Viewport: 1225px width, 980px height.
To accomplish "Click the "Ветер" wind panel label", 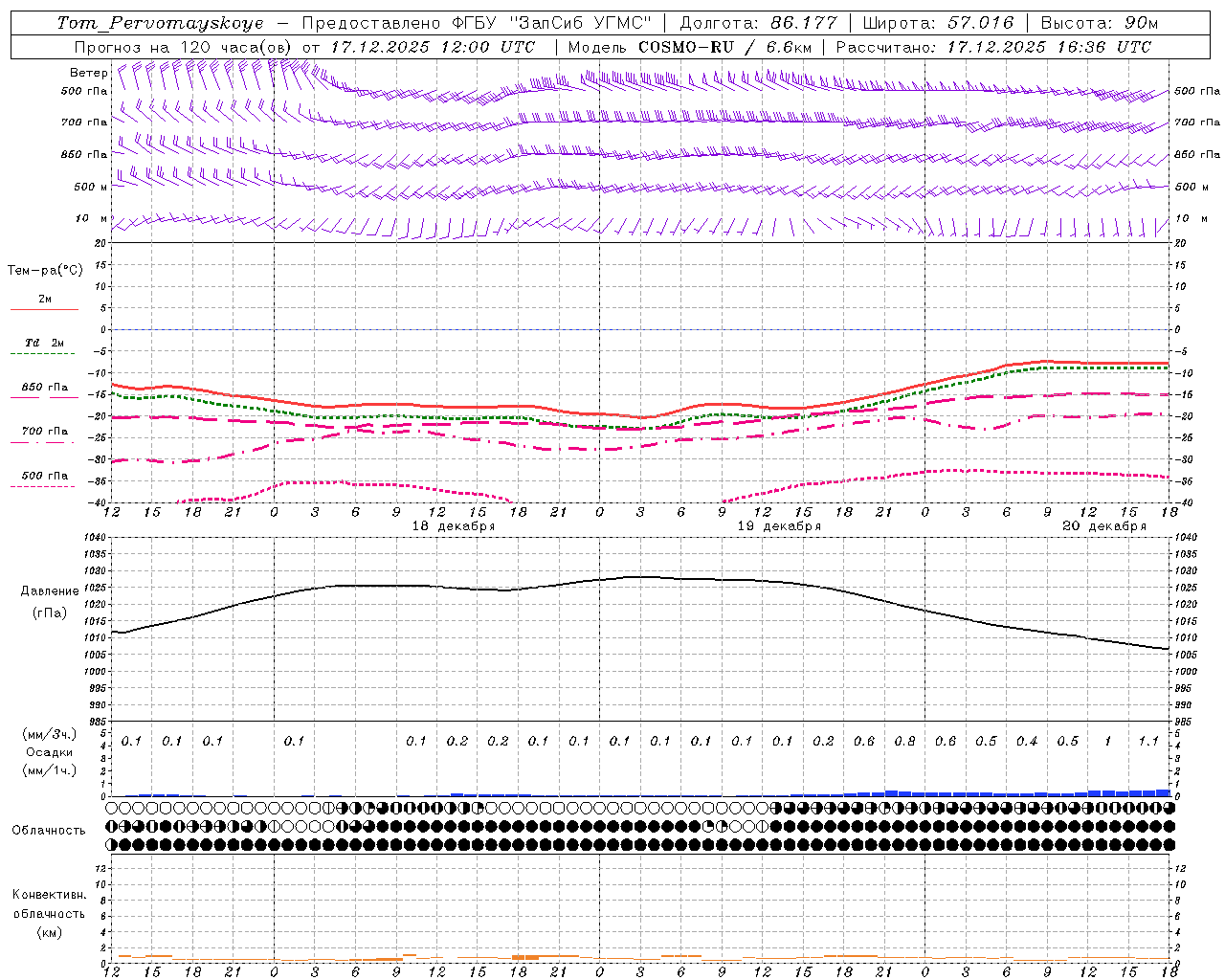I will [x=89, y=73].
